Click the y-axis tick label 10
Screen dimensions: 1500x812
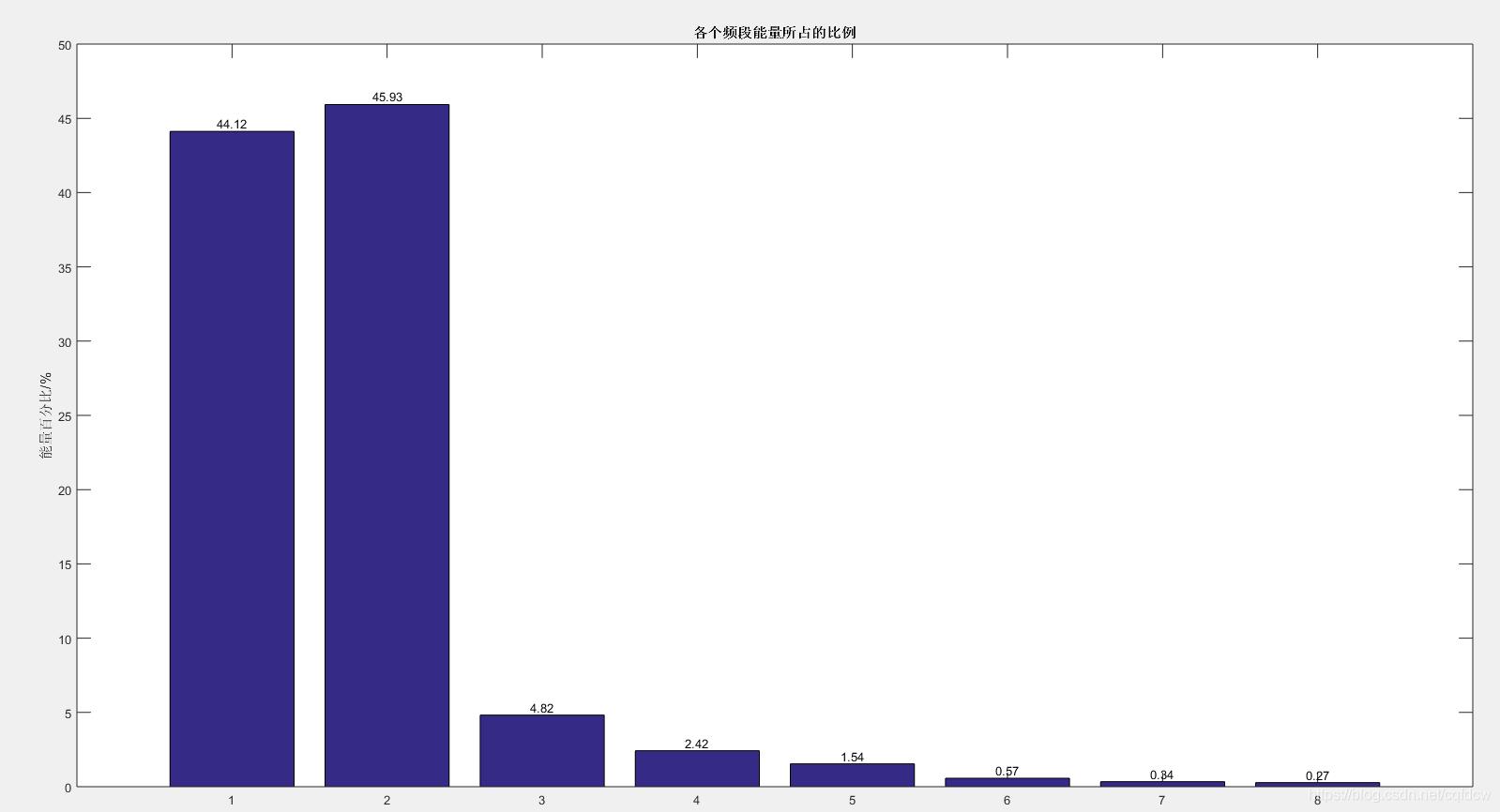(65, 639)
